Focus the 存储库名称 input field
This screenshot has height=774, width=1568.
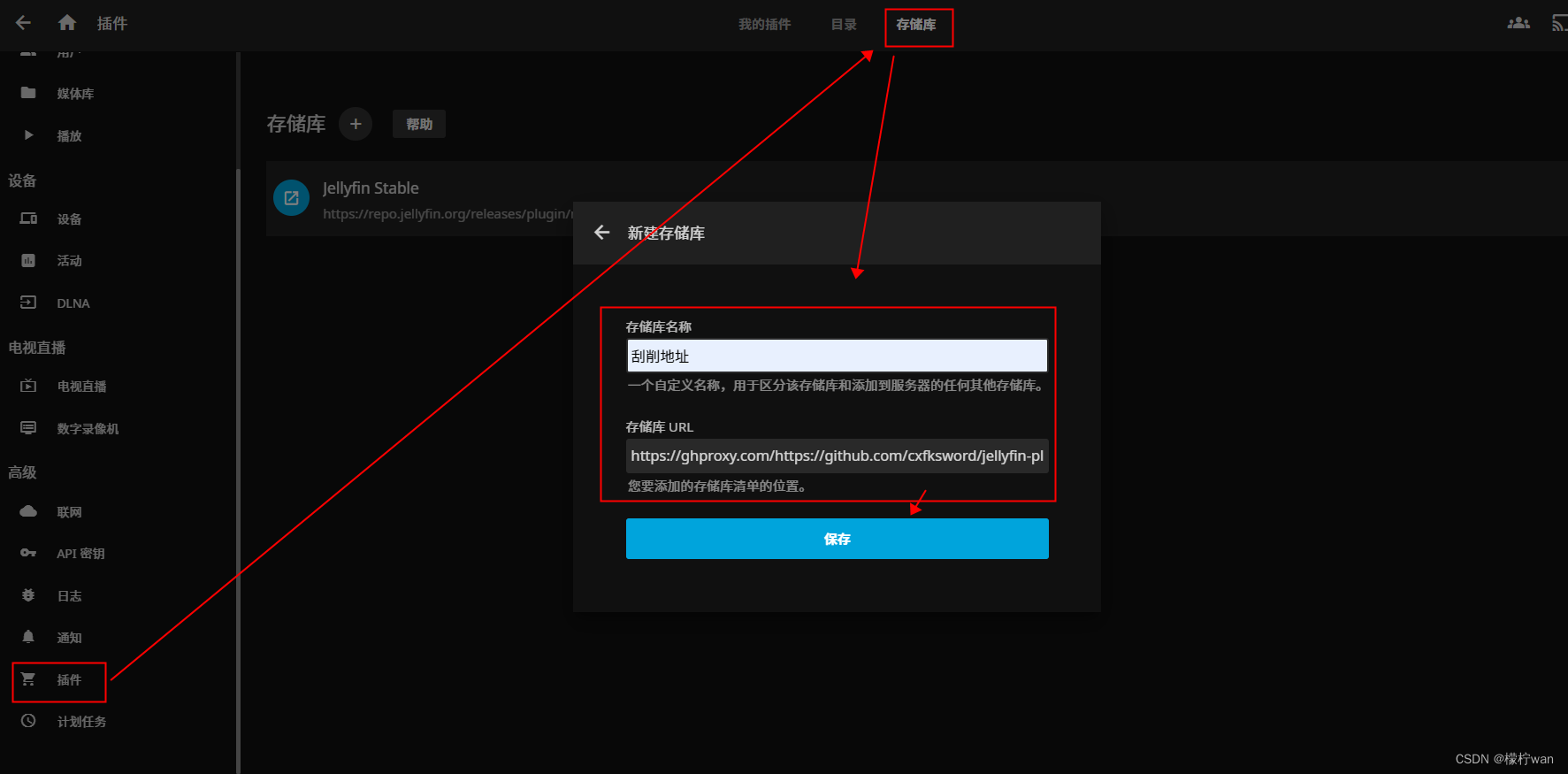click(838, 356)
